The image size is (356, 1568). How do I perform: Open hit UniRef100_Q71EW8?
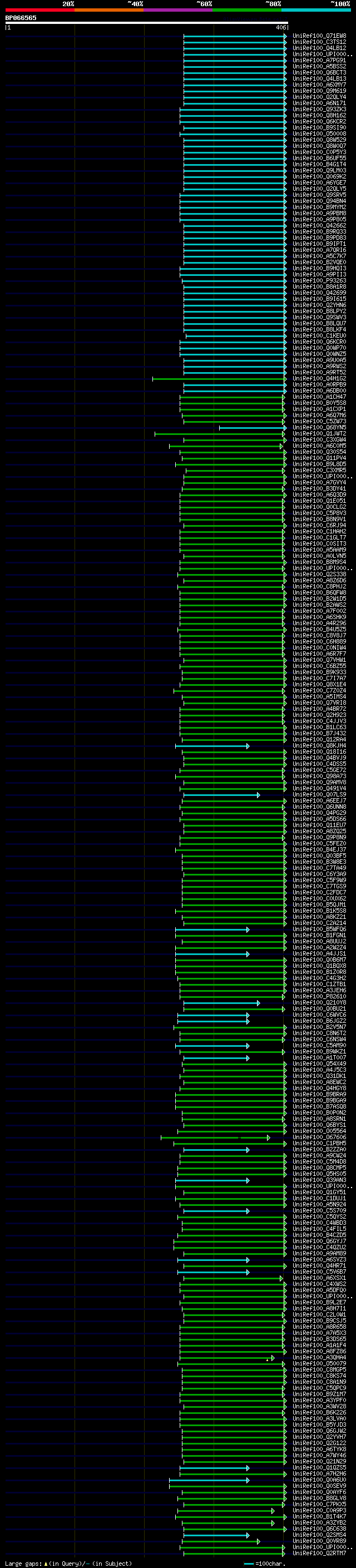coord(319,36)
